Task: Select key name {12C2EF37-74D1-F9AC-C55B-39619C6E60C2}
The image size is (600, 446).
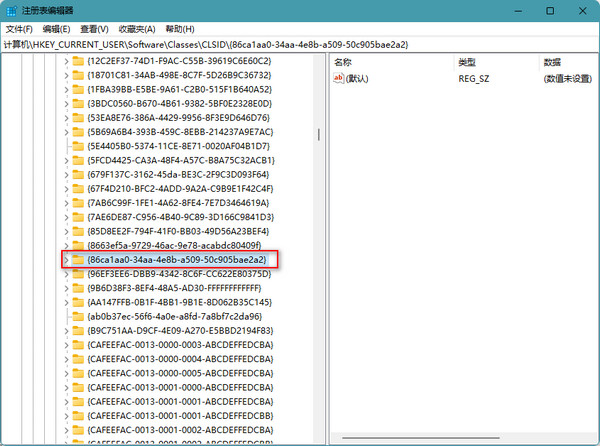Action: pyautogui.click(x=179, y=61)
